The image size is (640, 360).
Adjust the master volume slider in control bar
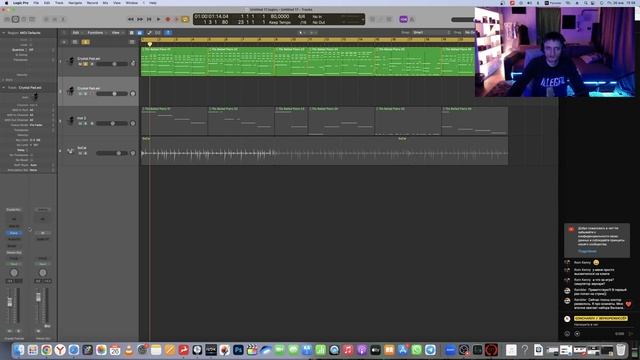(x=463, y=19)
